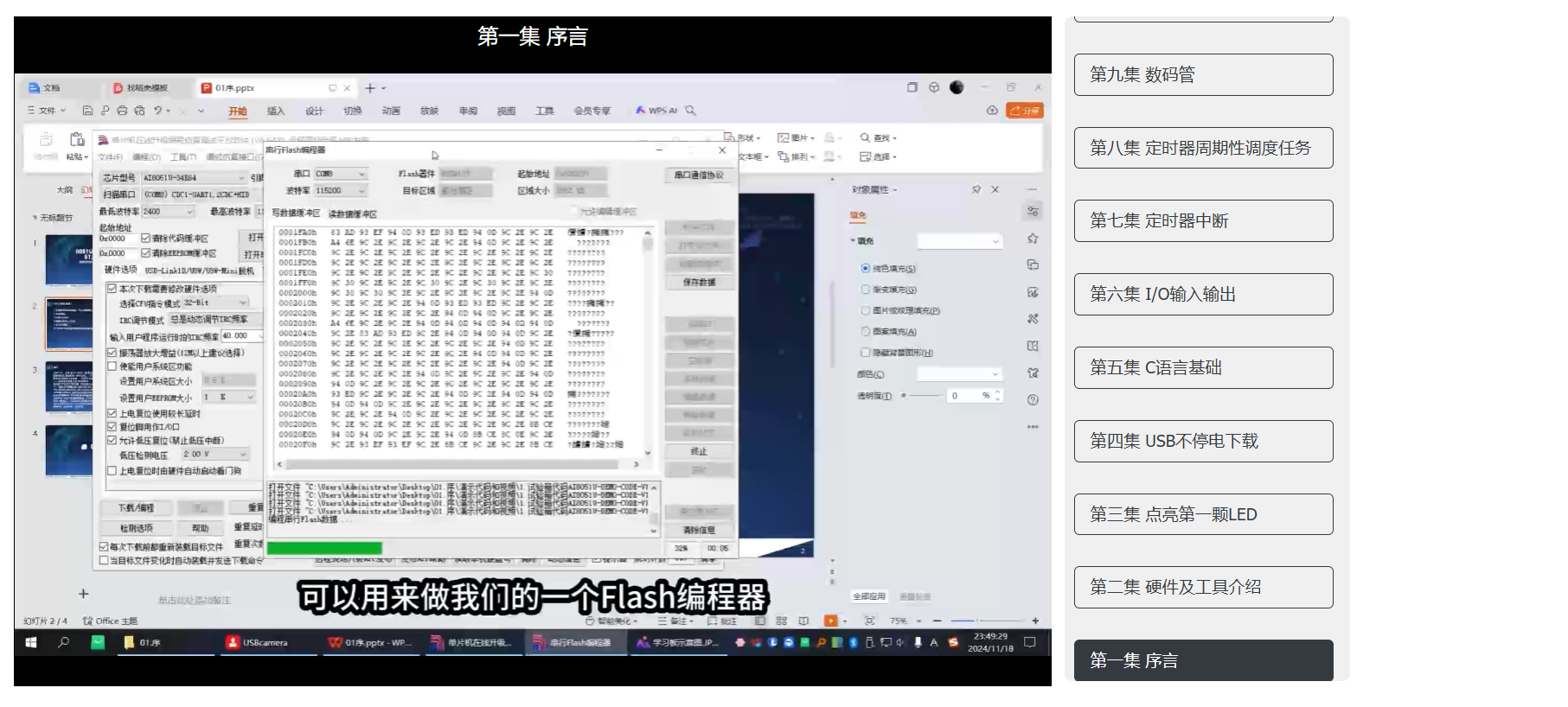Screen dimensions: 1568x707
Task: Toggle 每次下载前都重新装载目标文件 checkbox
Action: 105,546
